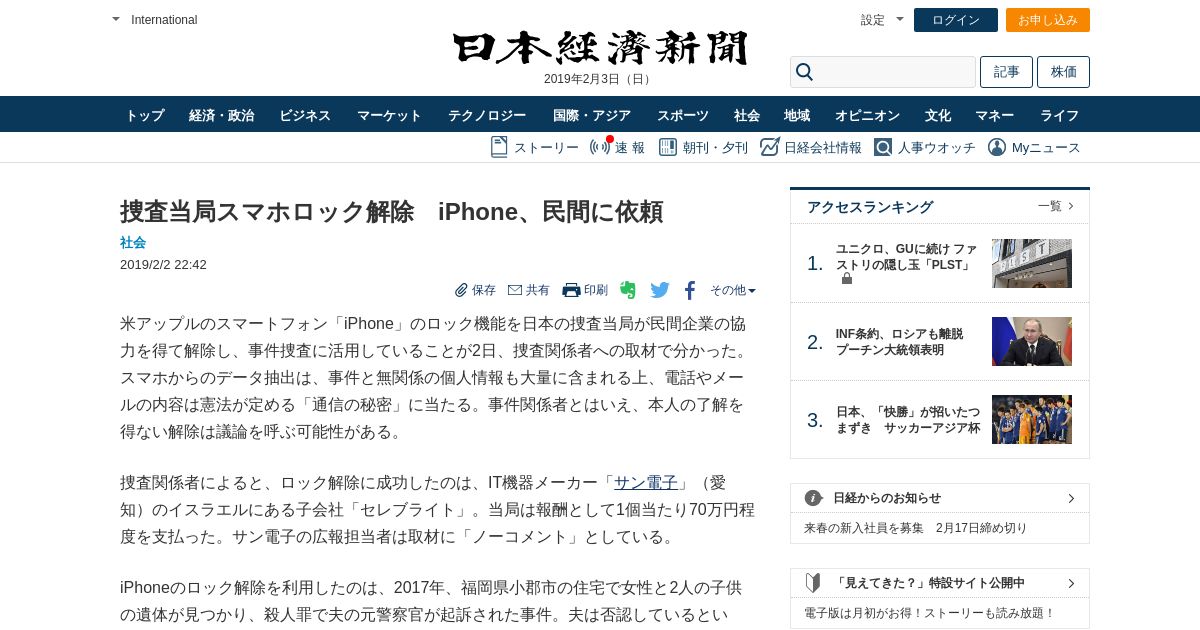Open ranking article INF条約、ロシアも離脱

(x=899, y=342)
